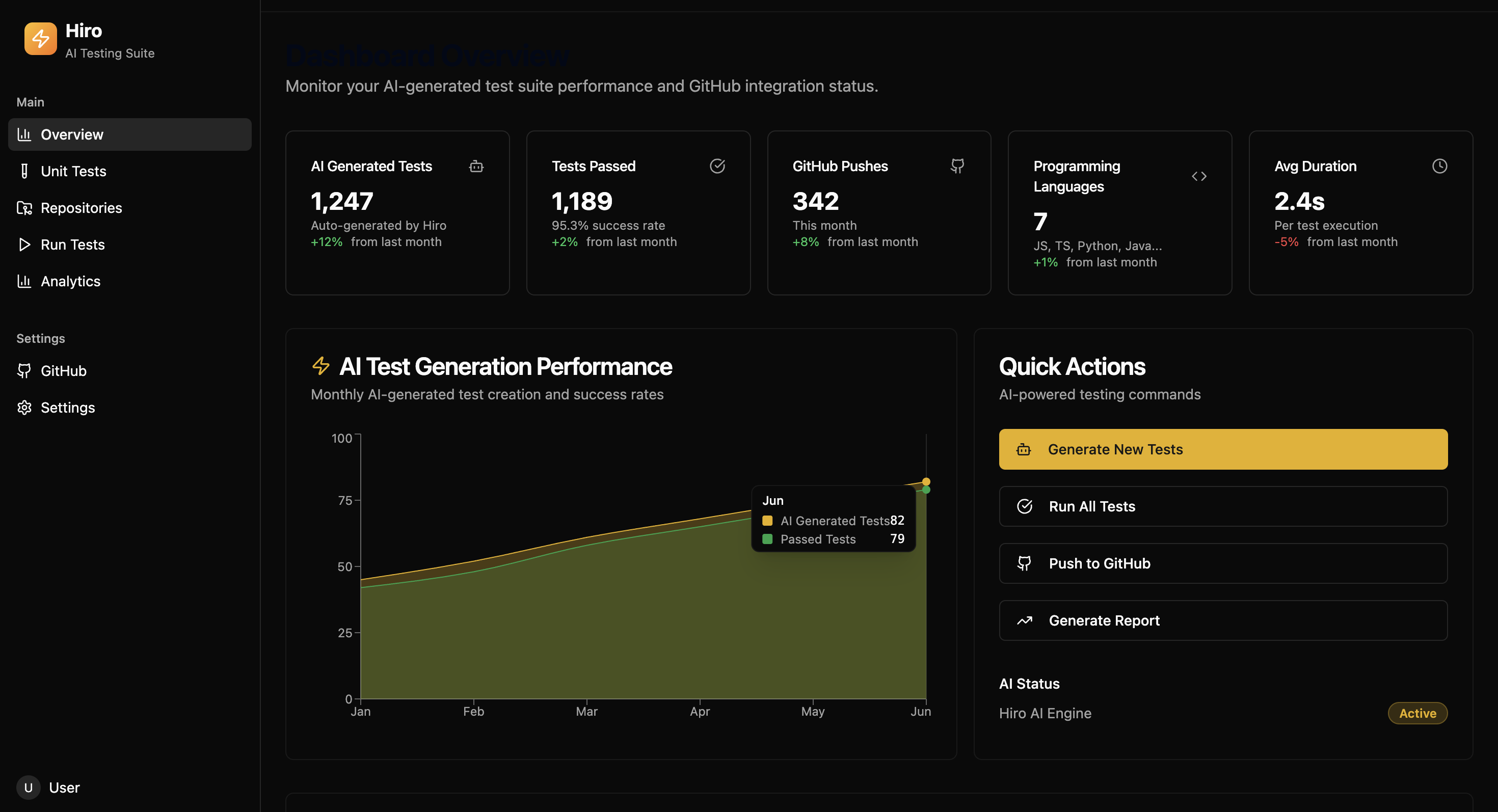Select Analytics in the sidebar
Screen dimensions: 1498x812
click(x=70, y=281)
